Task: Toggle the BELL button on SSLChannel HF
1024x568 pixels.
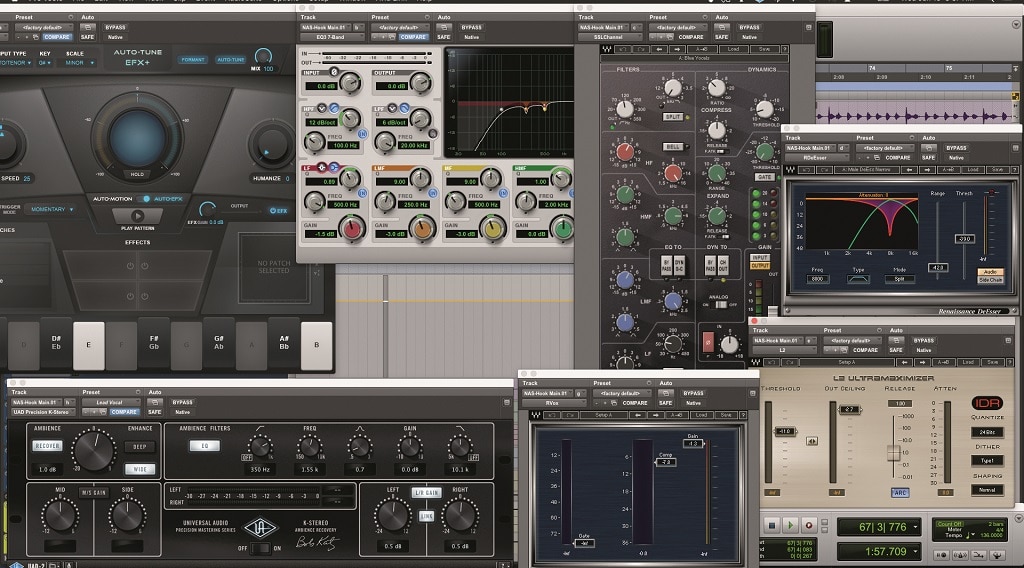Action: click(673, 147)
